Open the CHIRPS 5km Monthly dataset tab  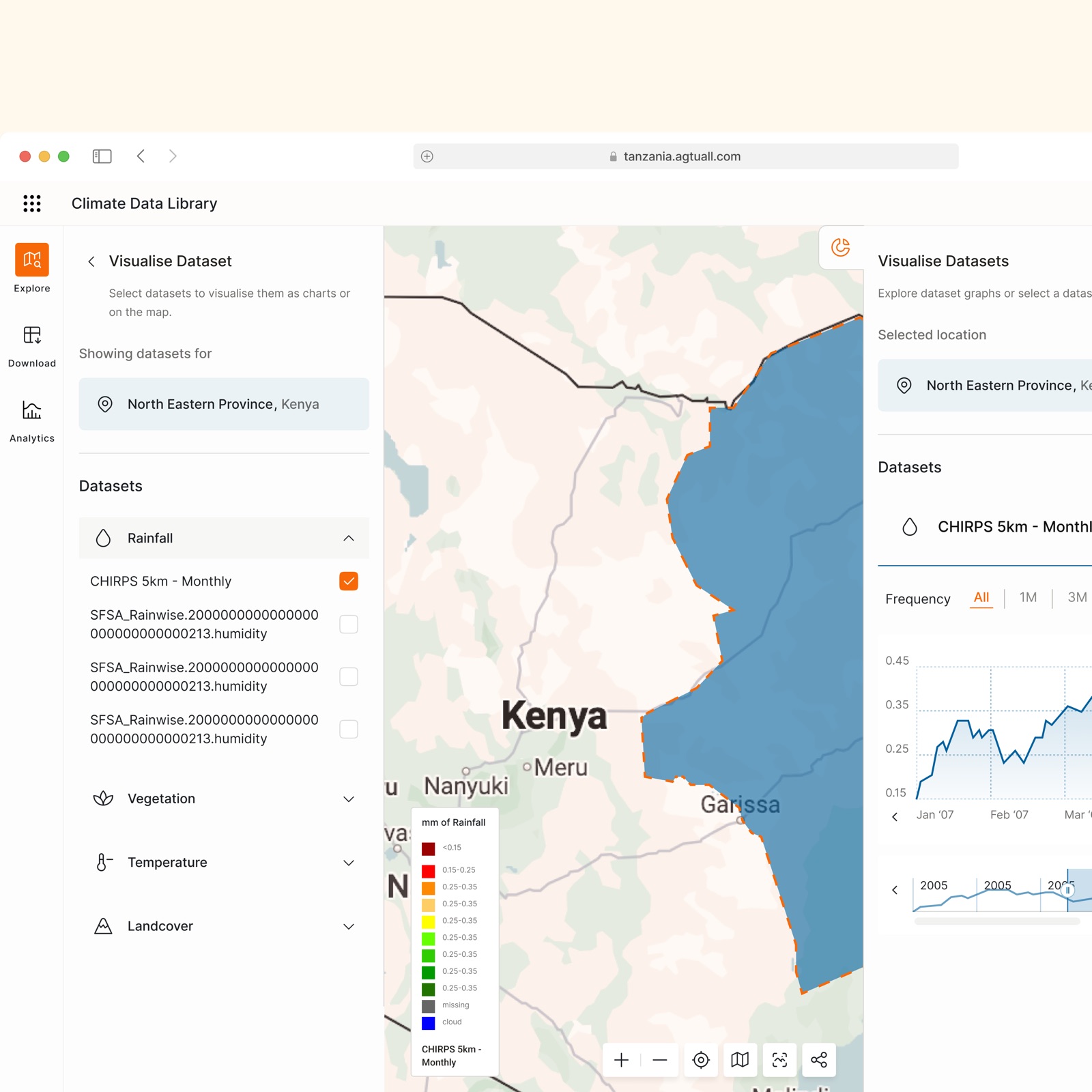pyautogui.click(x=985, y=527)
